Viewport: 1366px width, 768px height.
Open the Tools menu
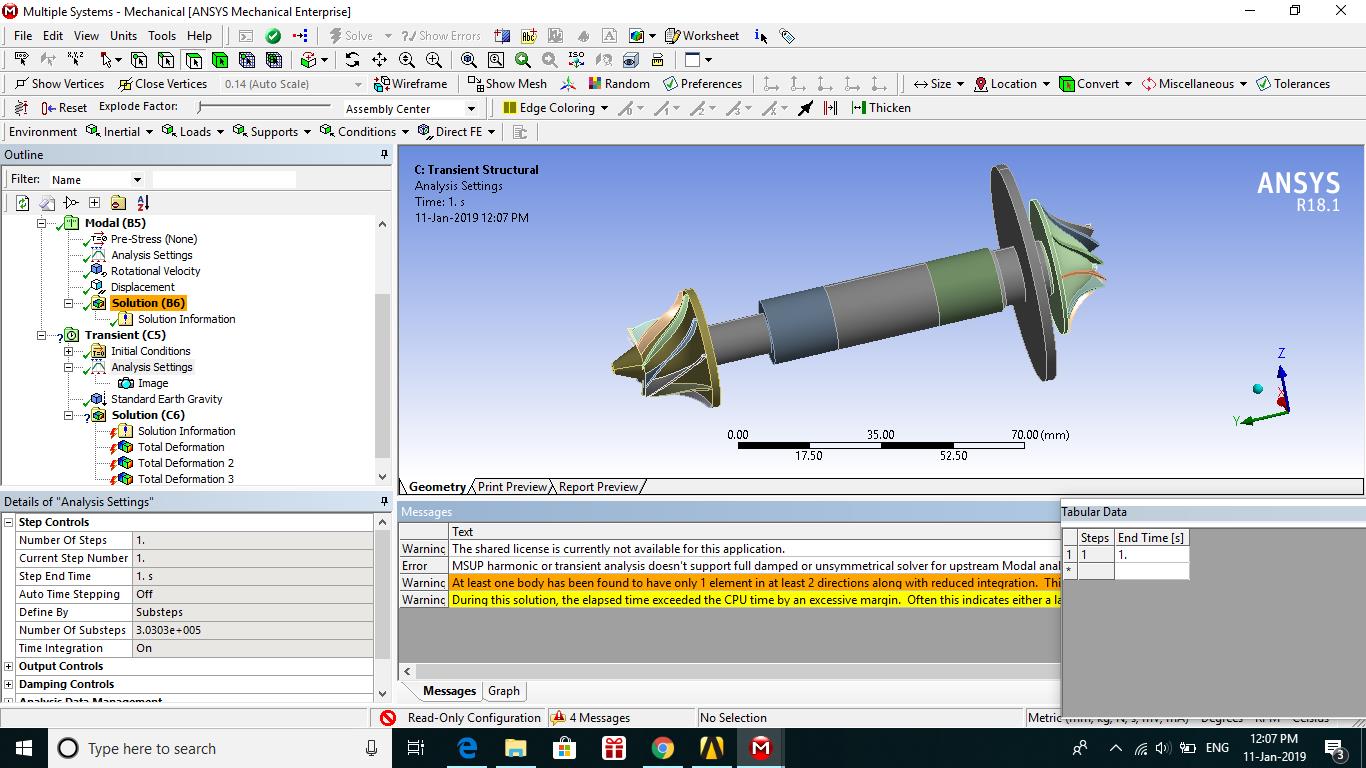coord(161,36)
